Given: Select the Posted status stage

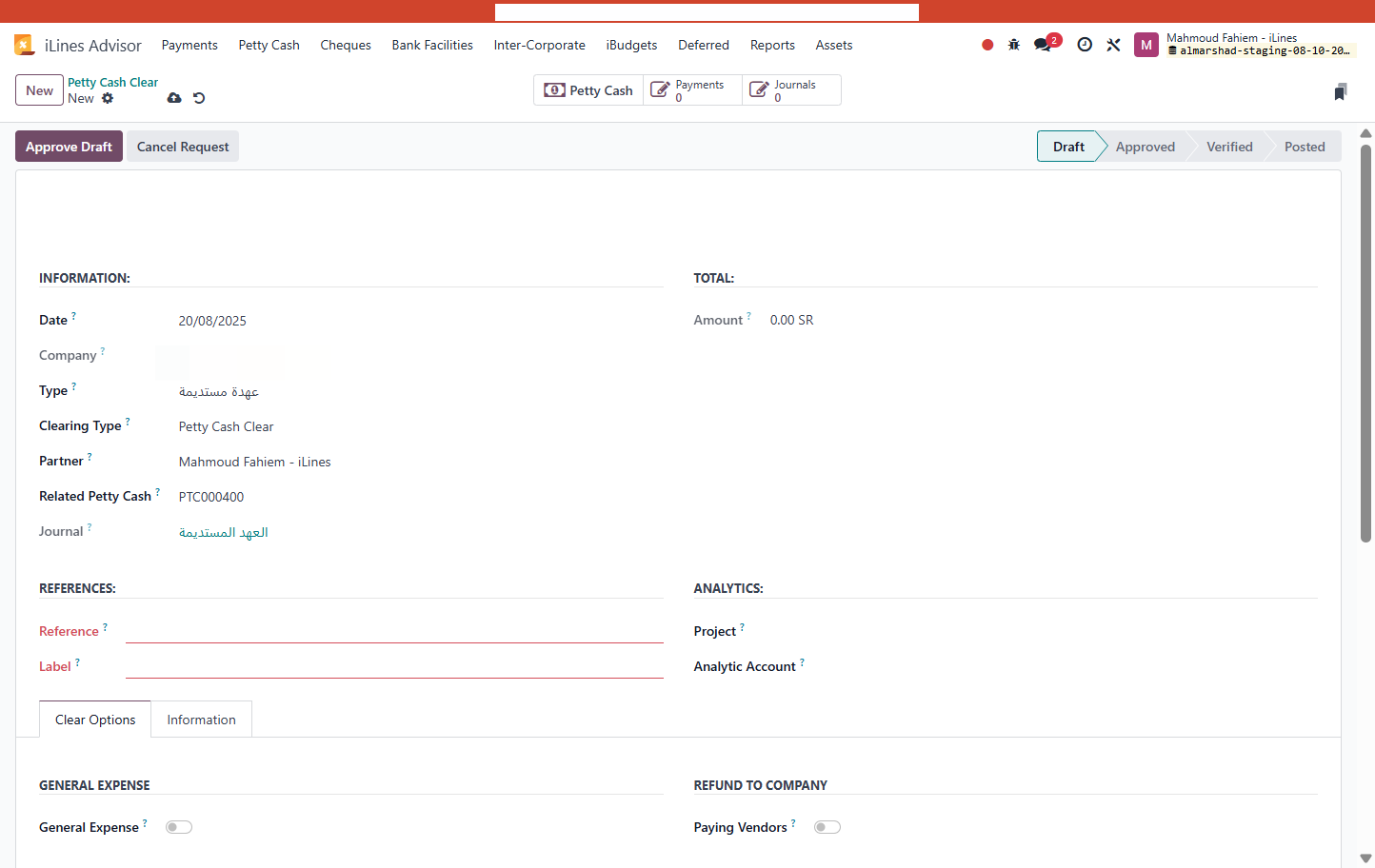Looking at the screenshot, I should pyautogui.click(x=1305, y=147).
